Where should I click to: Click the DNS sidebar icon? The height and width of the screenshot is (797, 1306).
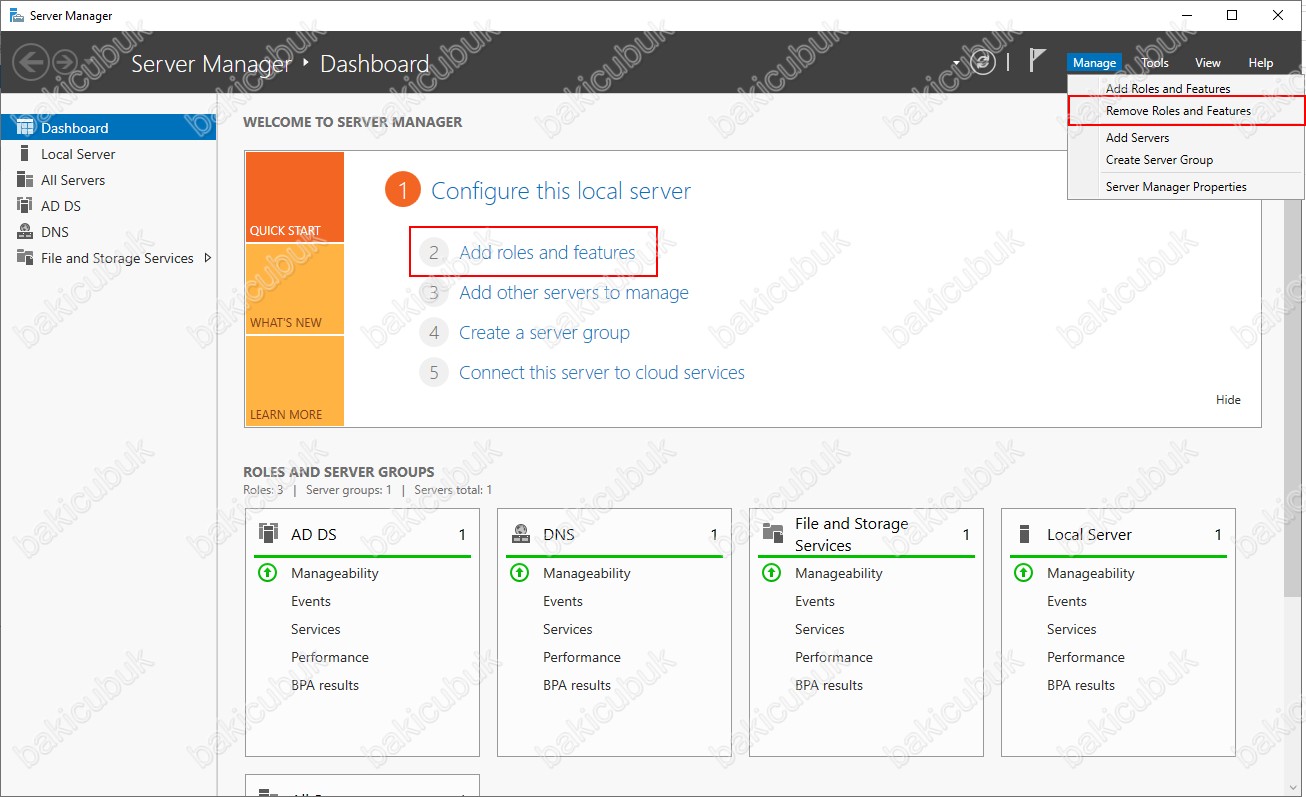25,232
